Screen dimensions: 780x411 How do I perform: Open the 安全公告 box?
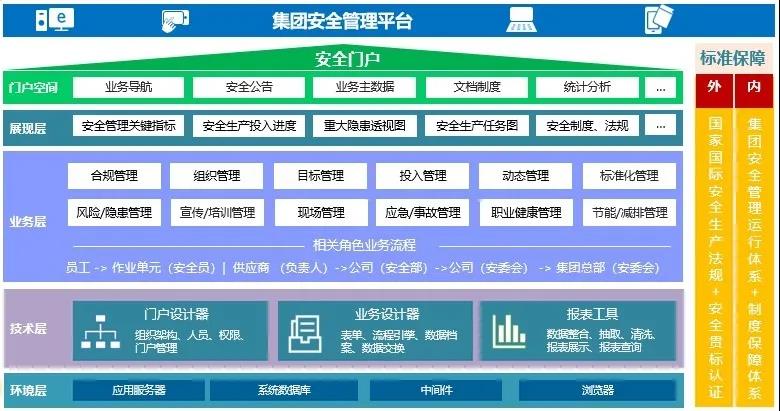tap(249, 87)
